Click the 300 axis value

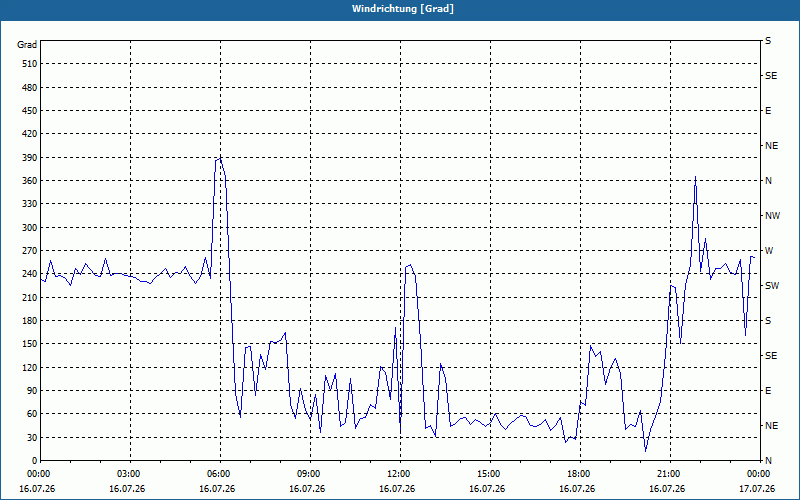click(29, 228)
